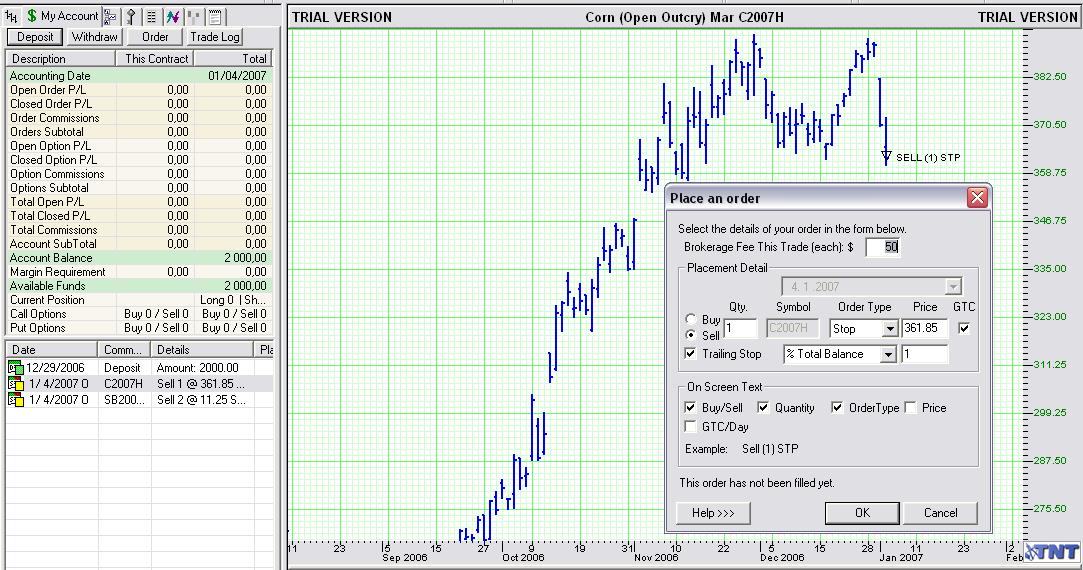
Task: Select the Accounting Date row
Action: point(139,76)
